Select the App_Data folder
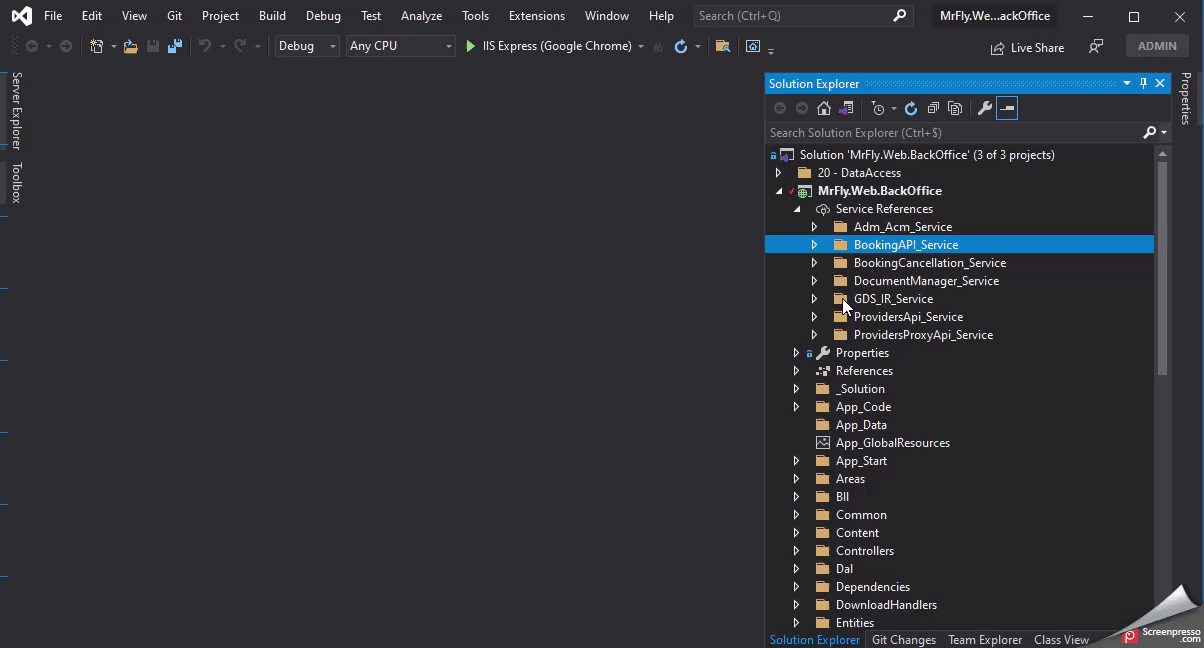 click(861, 425)
